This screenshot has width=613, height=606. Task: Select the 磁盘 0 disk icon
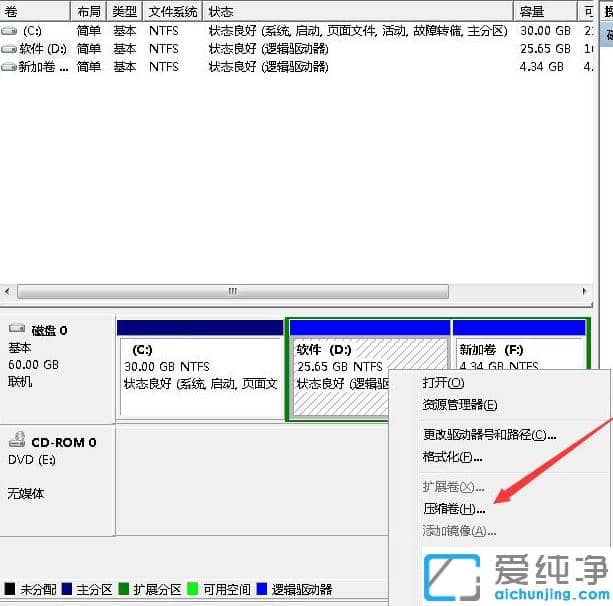[17, 330]
